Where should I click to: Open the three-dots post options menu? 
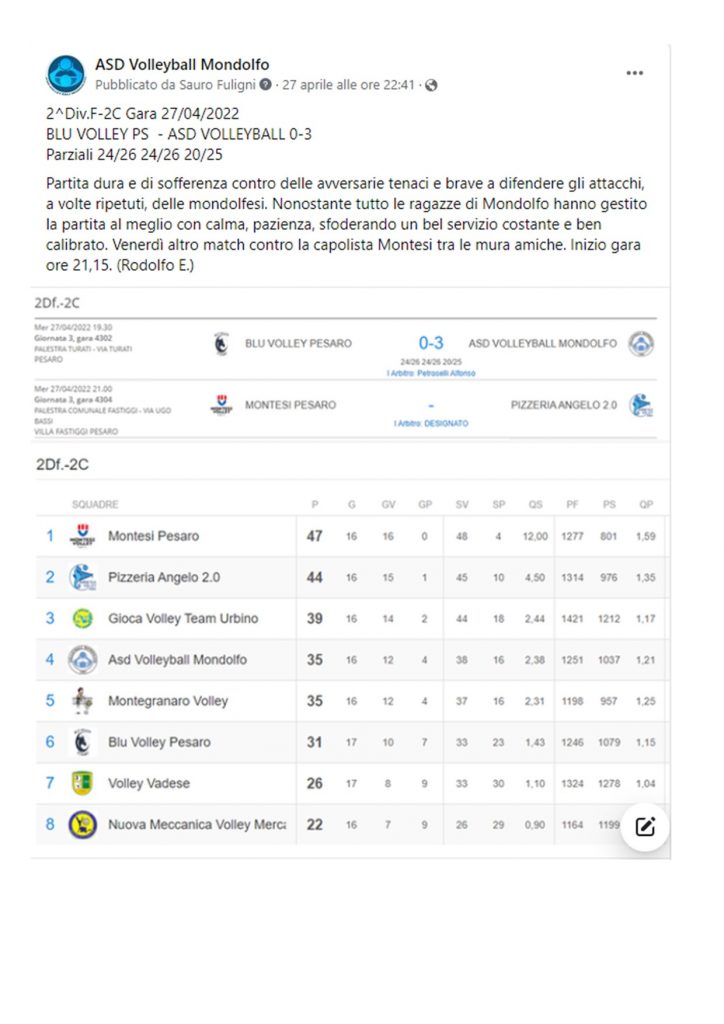[x=635, y=73]
